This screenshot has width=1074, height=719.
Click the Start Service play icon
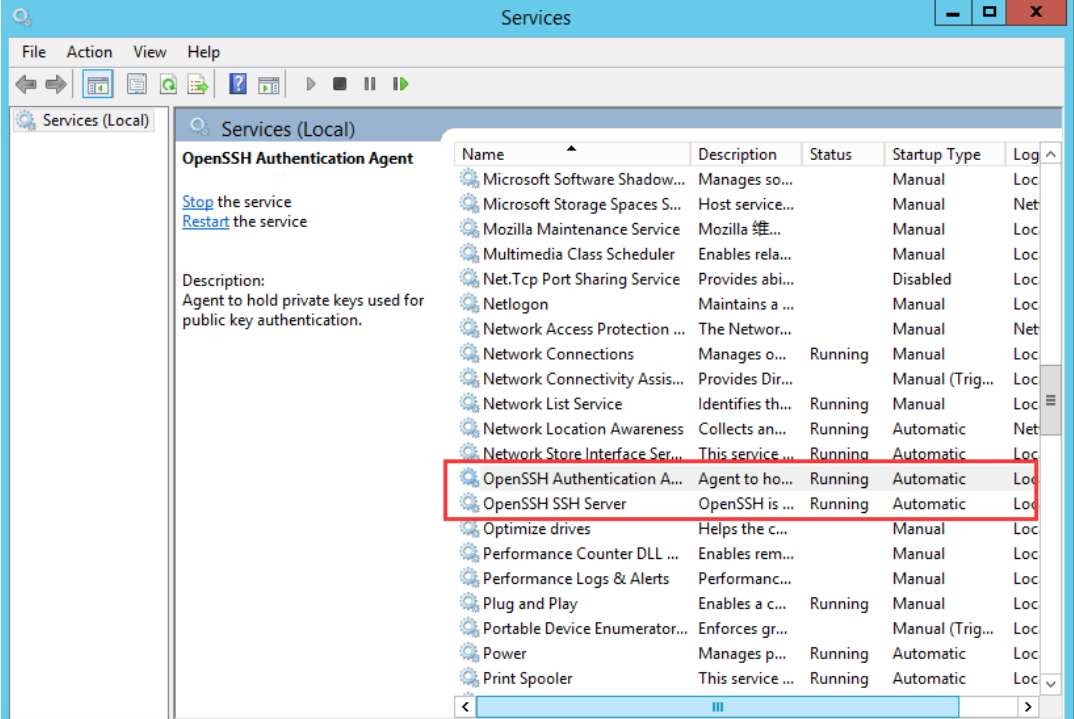click(x=310, y=84)
